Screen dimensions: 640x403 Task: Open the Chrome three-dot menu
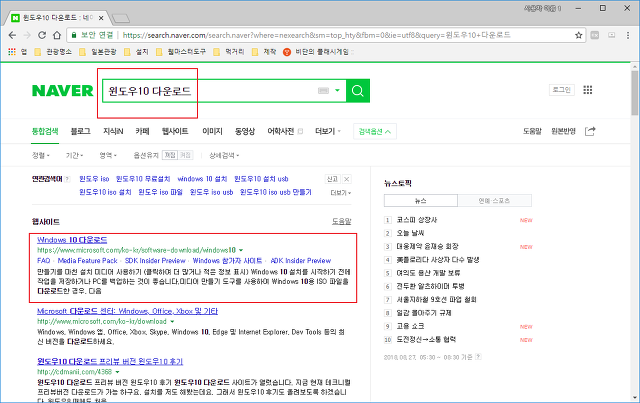tap(628, 35)
